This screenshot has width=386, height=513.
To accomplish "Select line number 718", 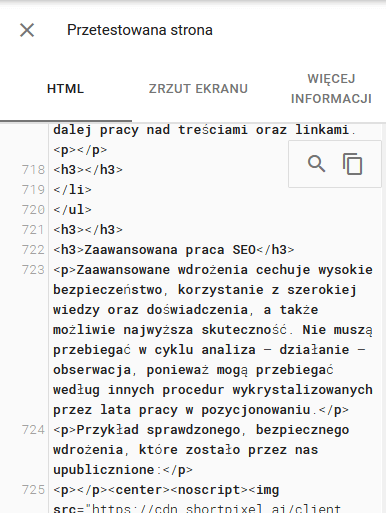I will 33,170.
